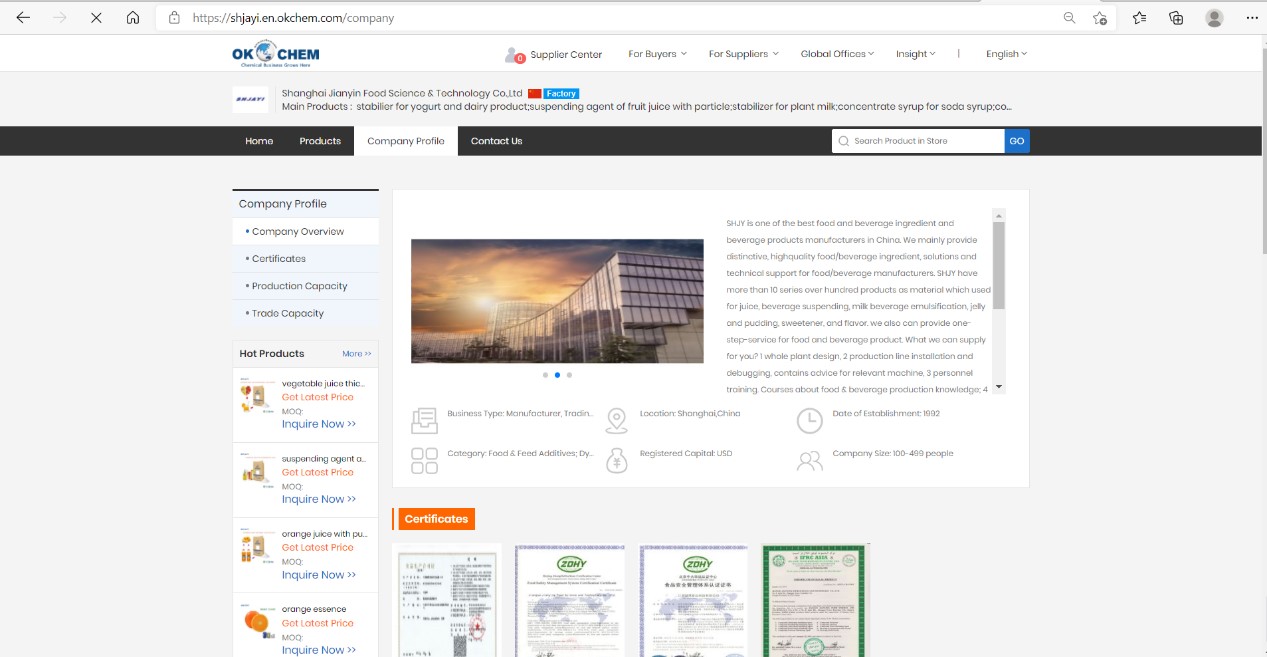Show the second carousel slide dot

557,375
